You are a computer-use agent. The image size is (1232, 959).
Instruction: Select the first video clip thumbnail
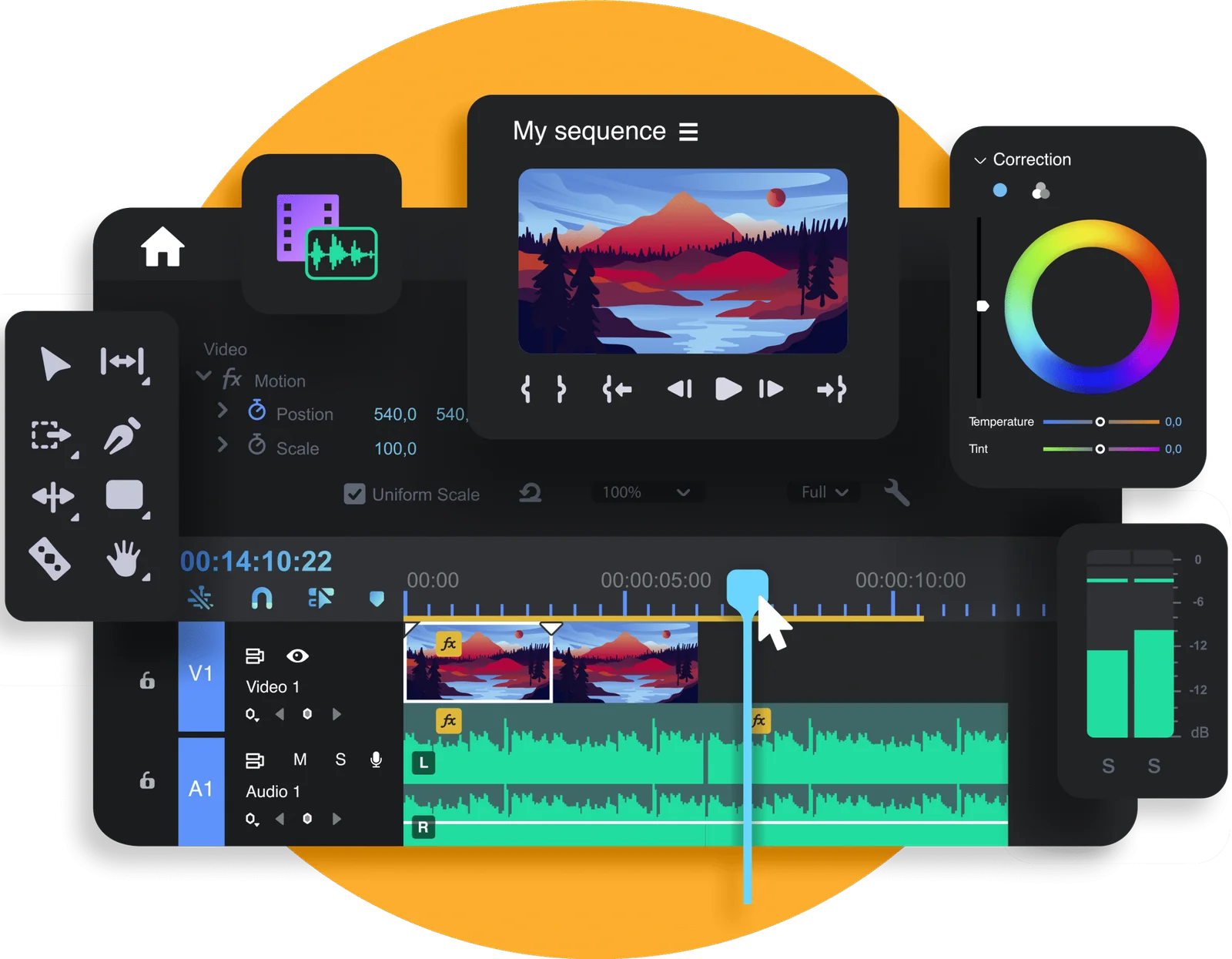pos(478,663)
